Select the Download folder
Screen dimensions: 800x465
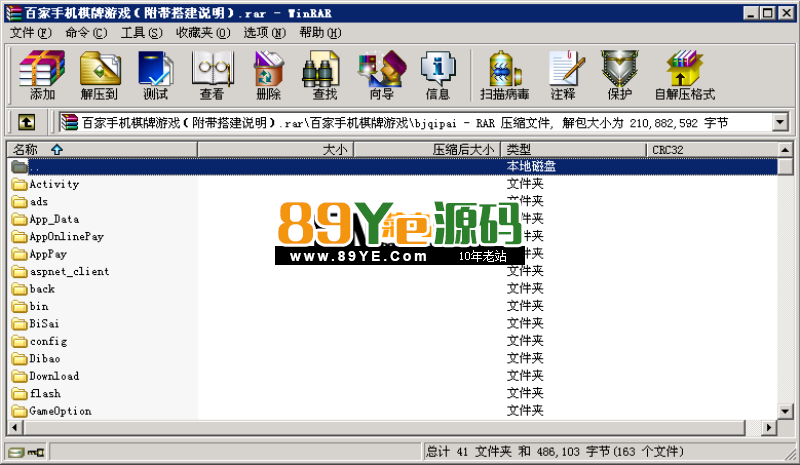click(x=45, y=376)
